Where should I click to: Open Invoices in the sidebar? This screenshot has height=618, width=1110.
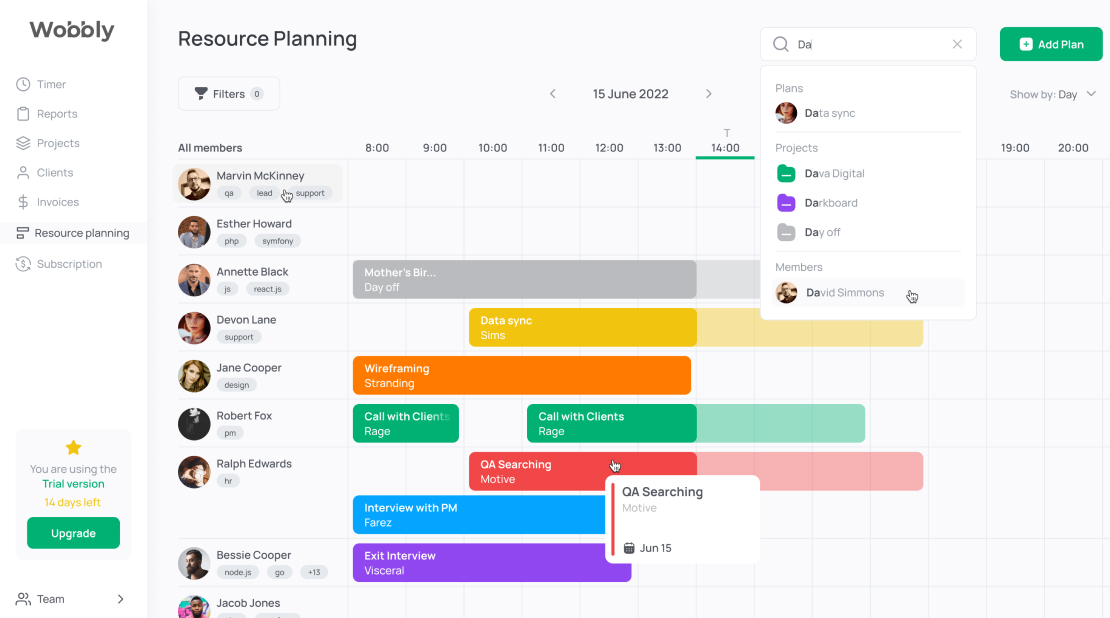[47, 202]
